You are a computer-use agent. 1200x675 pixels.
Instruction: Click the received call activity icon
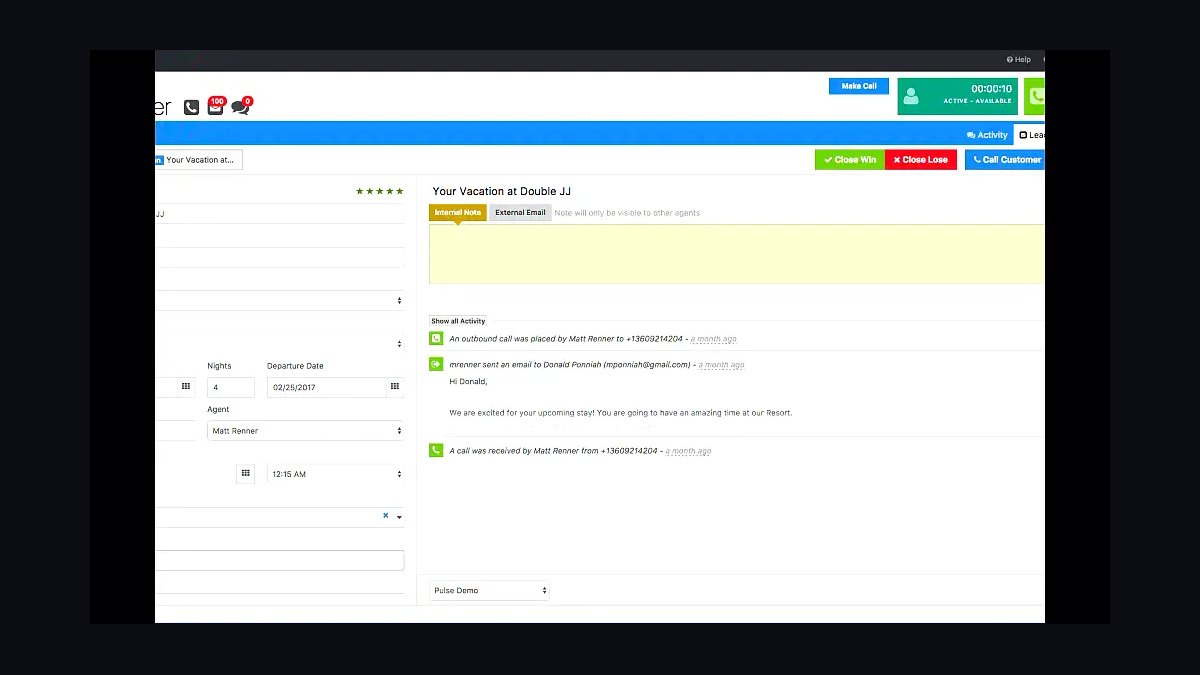(436, 450)
